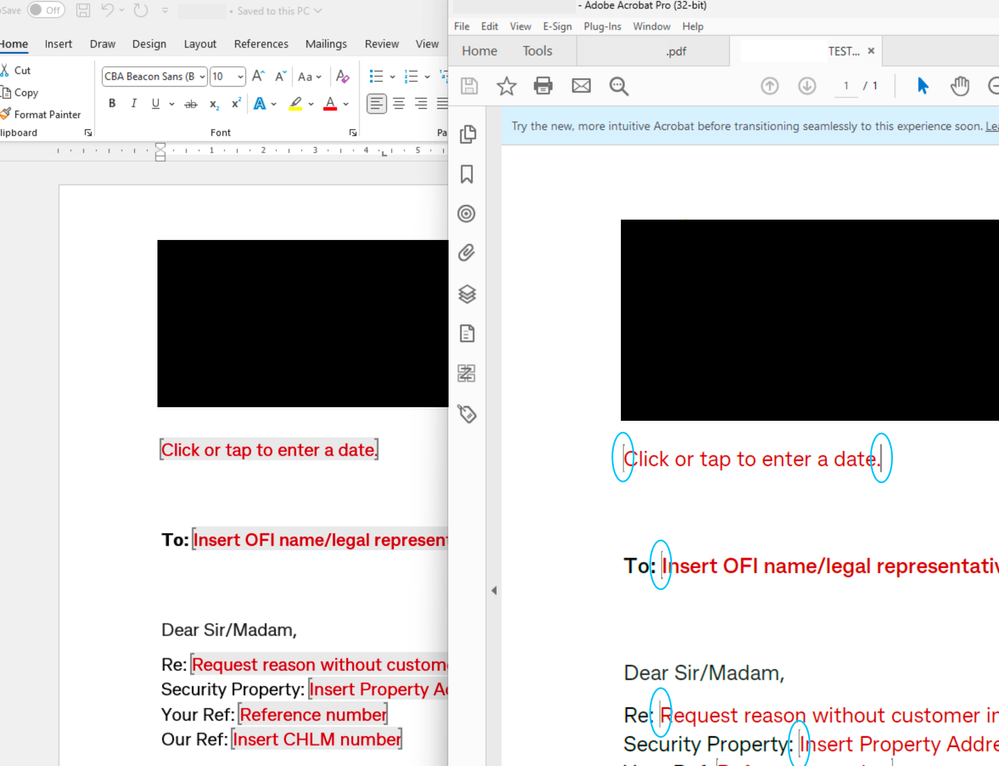Decrease font size with the Shrink Font icon
999x766 pixels.
click(280, 76)
